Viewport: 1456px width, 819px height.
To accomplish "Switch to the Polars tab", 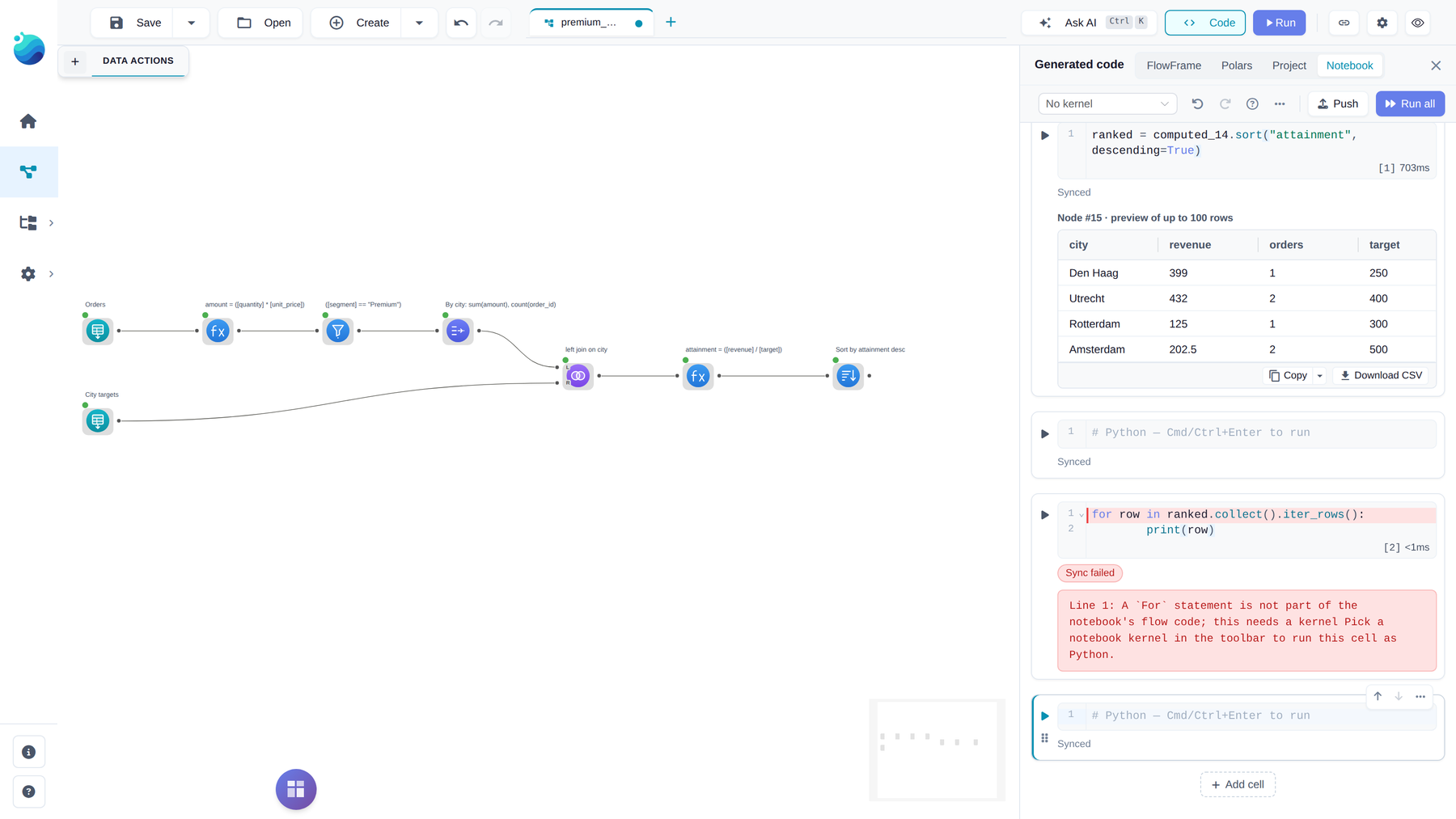I will tap(1237, 65).
